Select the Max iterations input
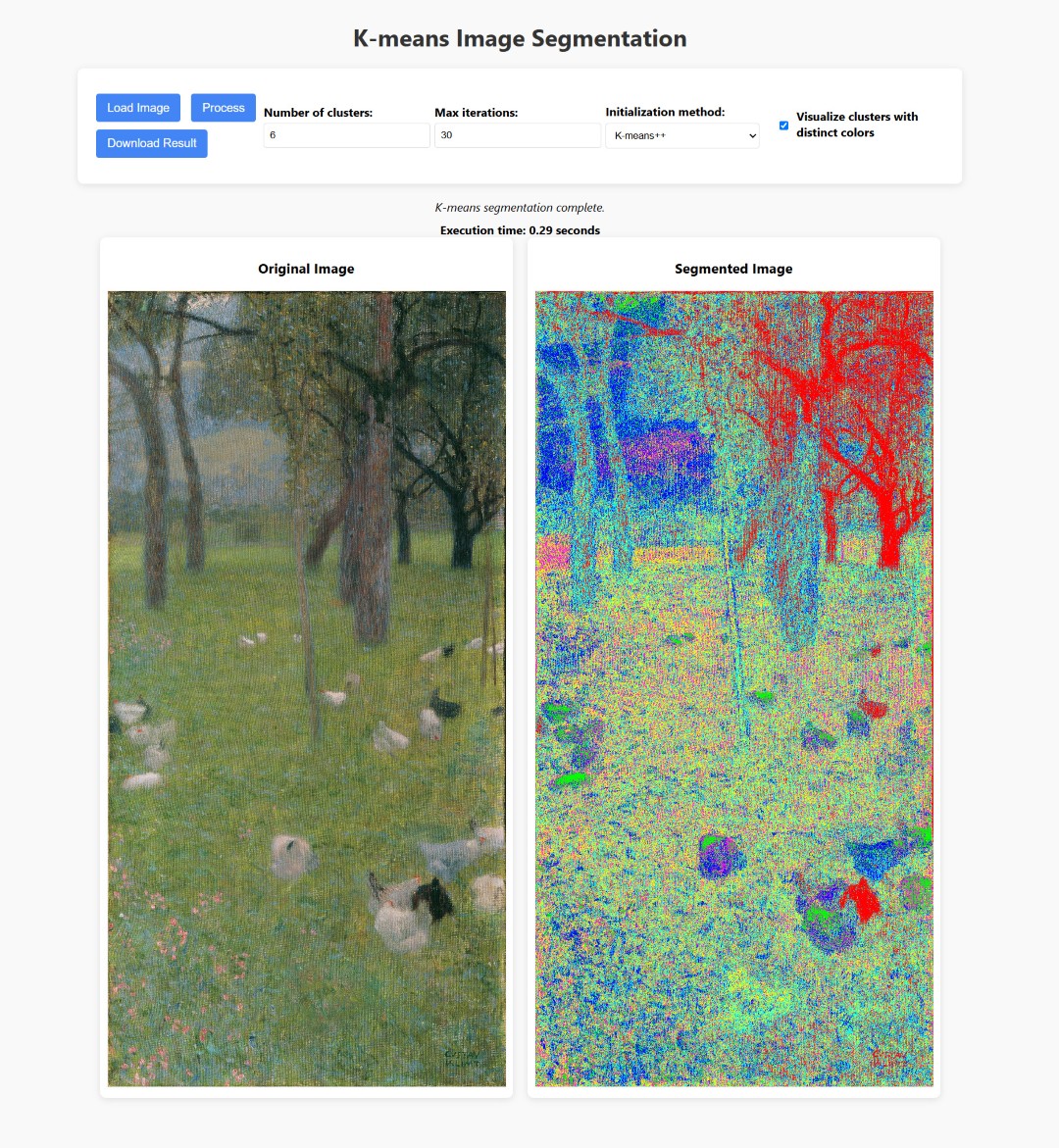 coord(518,135)
